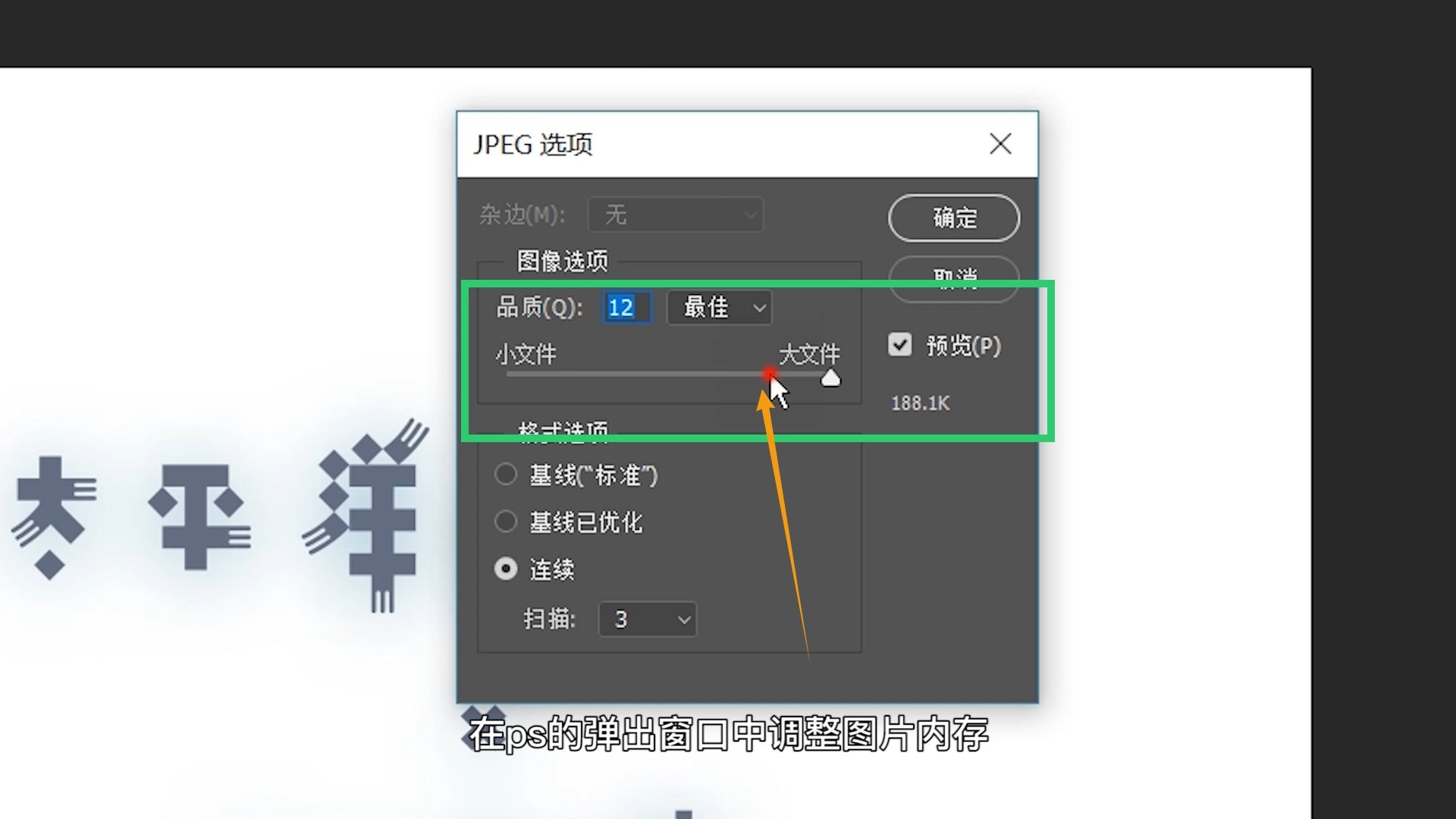Select the 基线已优化 format option

[x=506, y=522]
